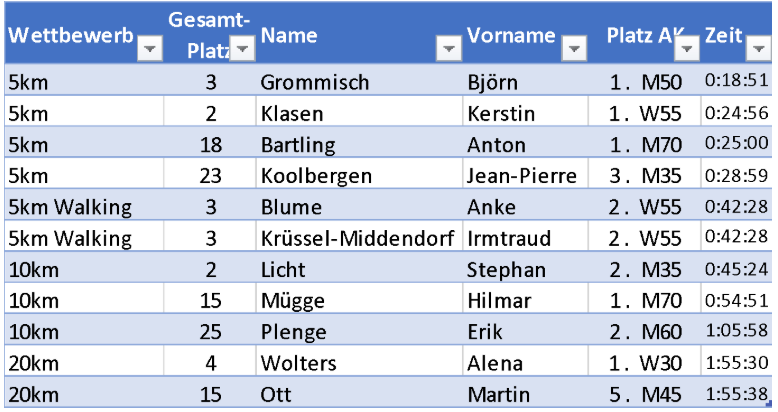Open the Gesamt-Platz filter dropdown arrow
778x412 pixels.
[x=243, y=49]
